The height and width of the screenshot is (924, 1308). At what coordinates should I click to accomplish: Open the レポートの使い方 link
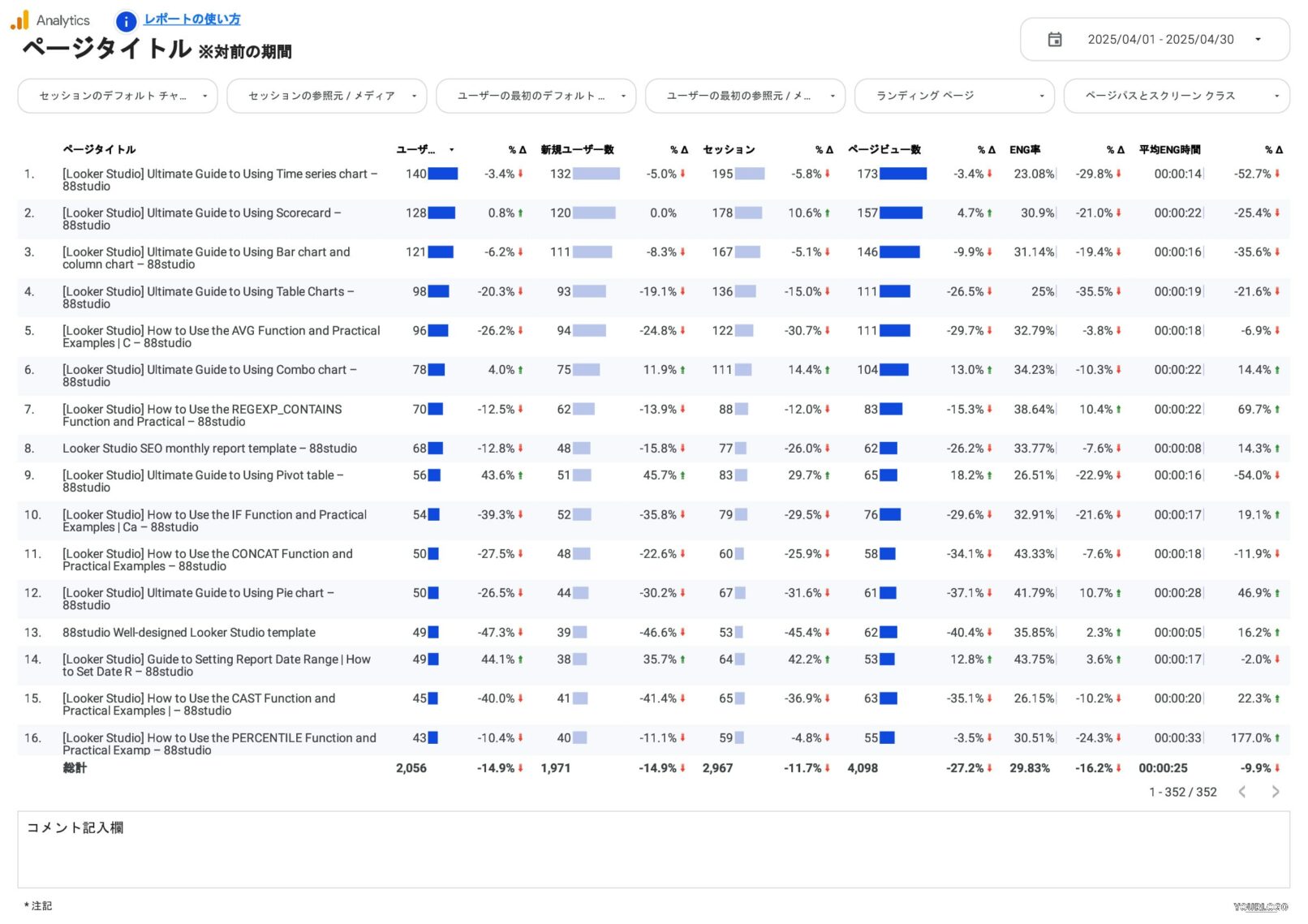point(191,19)
